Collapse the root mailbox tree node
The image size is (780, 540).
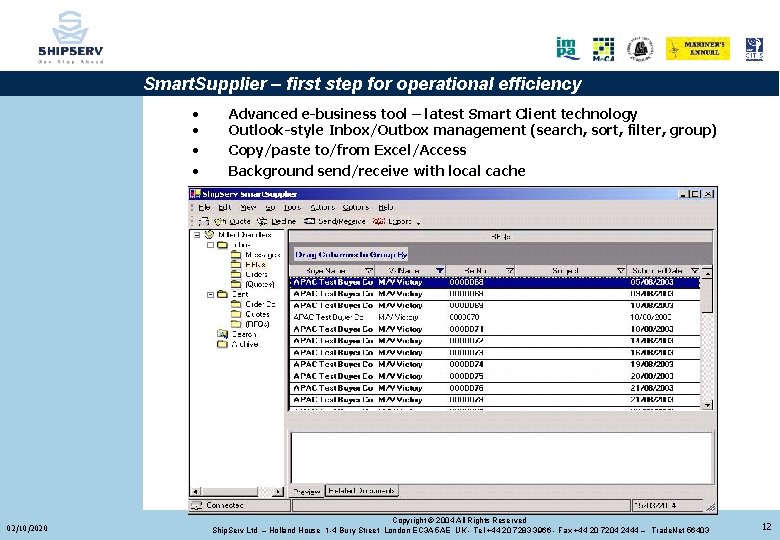click(x=197, y=234)
